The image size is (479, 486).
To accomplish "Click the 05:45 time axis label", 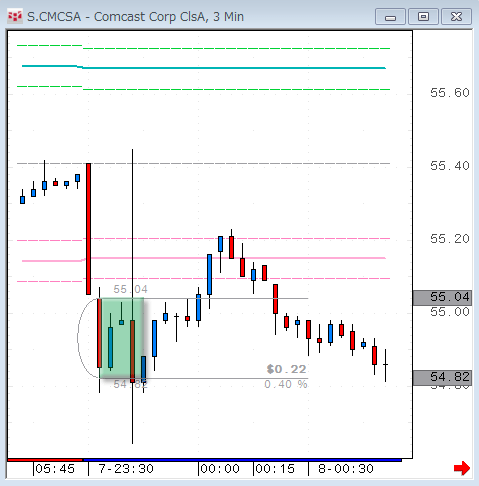I will 55,469.
